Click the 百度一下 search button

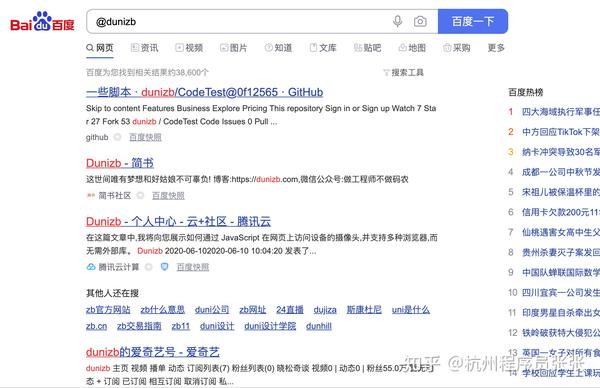tap(473, 21)
